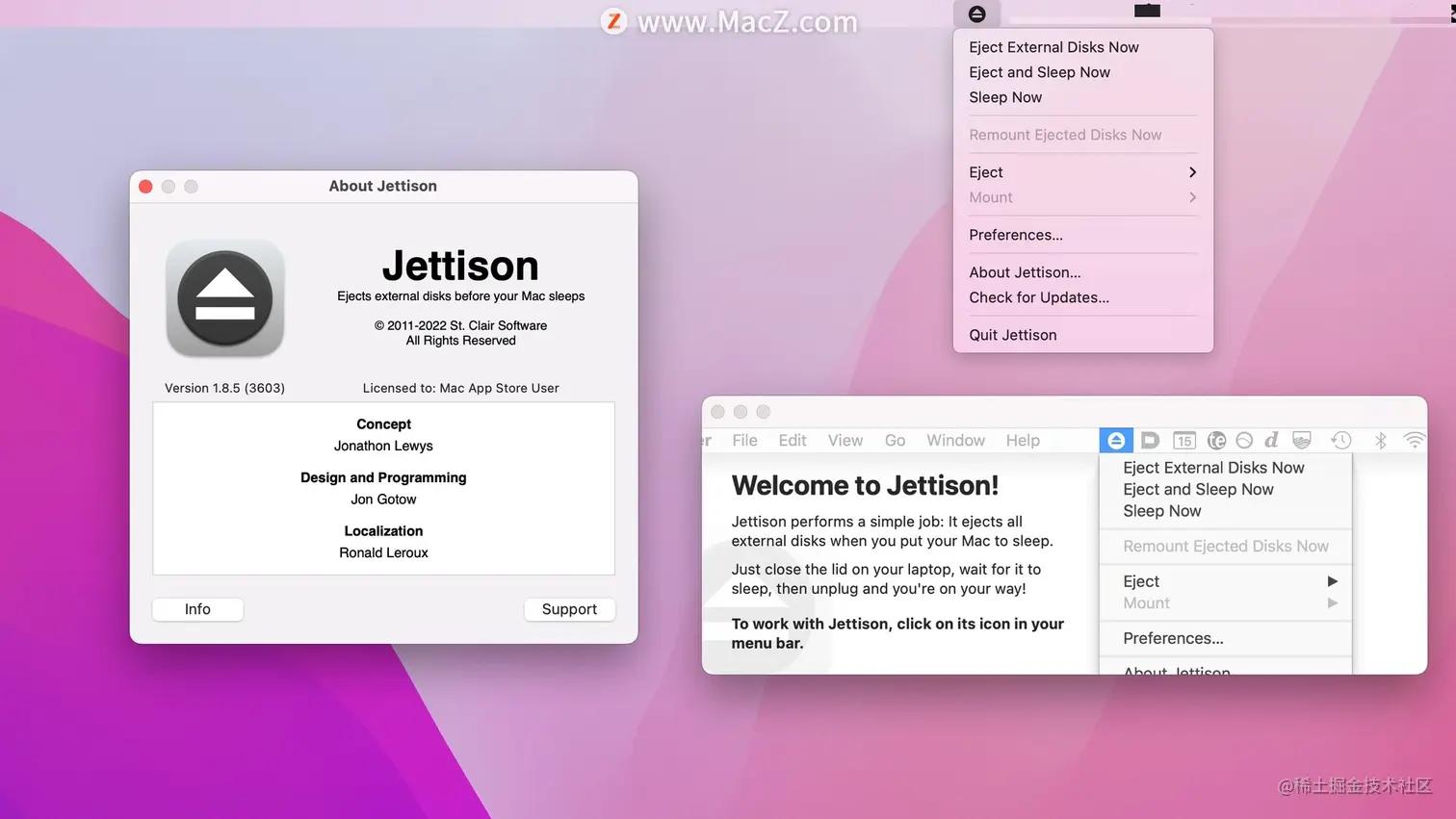The image size is (1456, 819).
Task: Expand the Mount submenu arrow in the top dropdown
Action: [x=1192, y=197]
